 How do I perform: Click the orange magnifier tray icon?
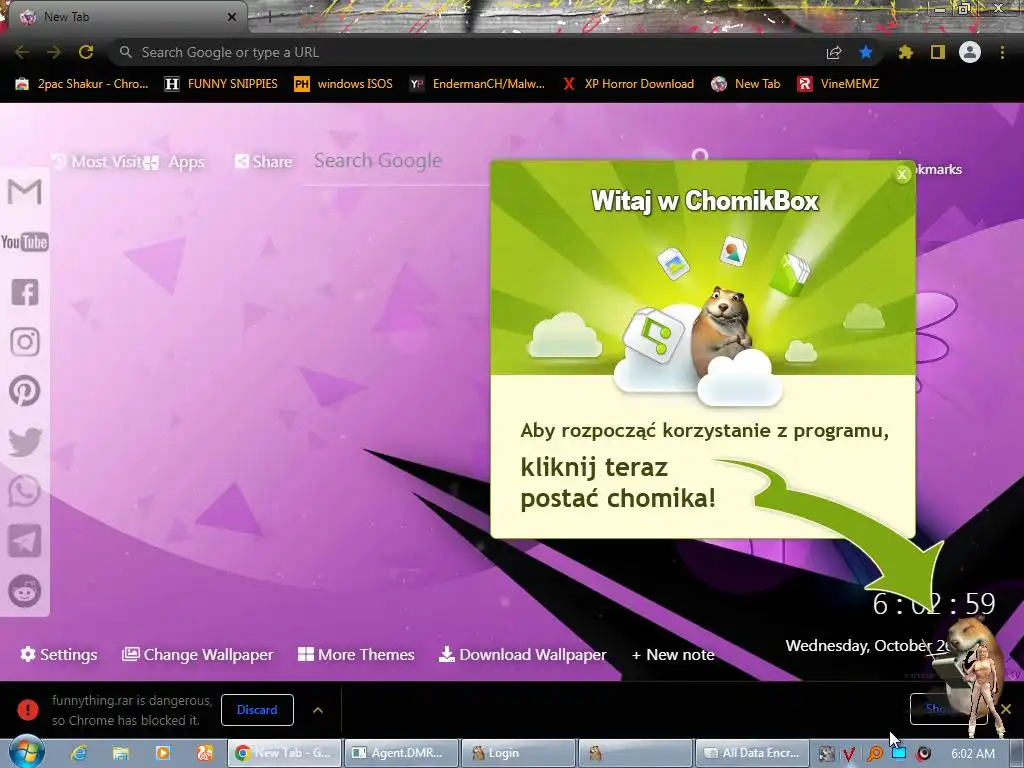click(x=874, y=754)
